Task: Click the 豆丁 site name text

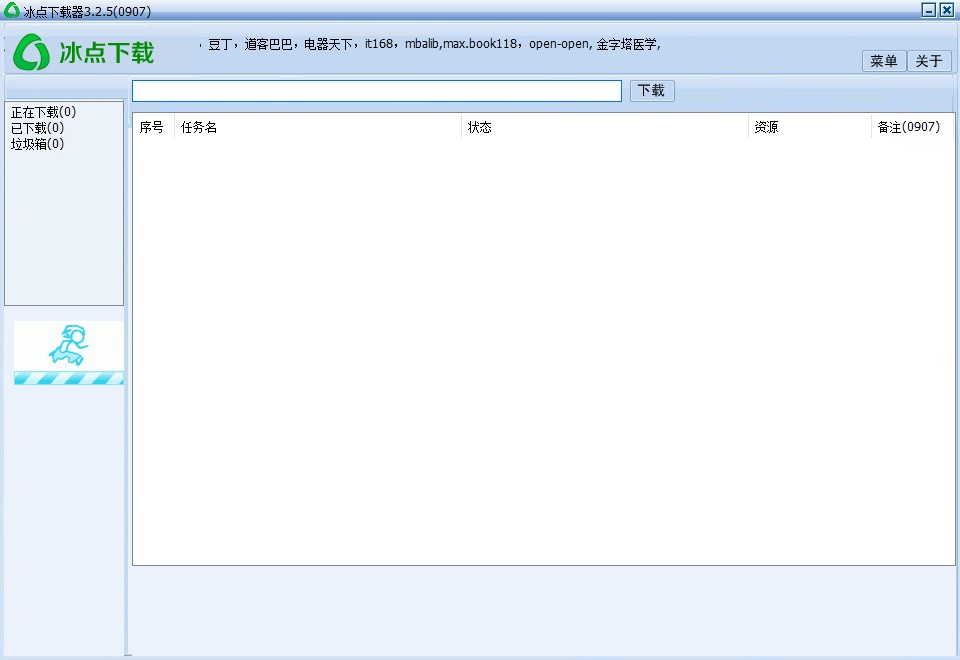Action: click(218, 44)
